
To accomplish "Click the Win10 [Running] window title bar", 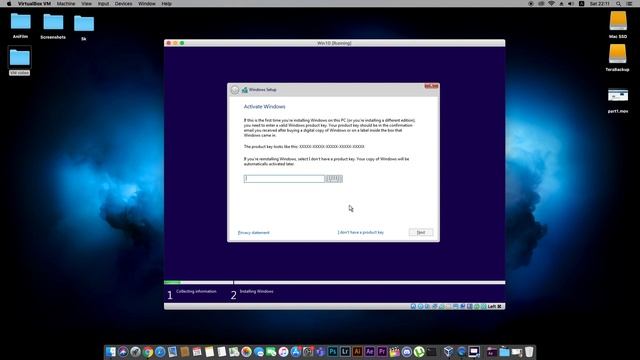I will [334, 43].
